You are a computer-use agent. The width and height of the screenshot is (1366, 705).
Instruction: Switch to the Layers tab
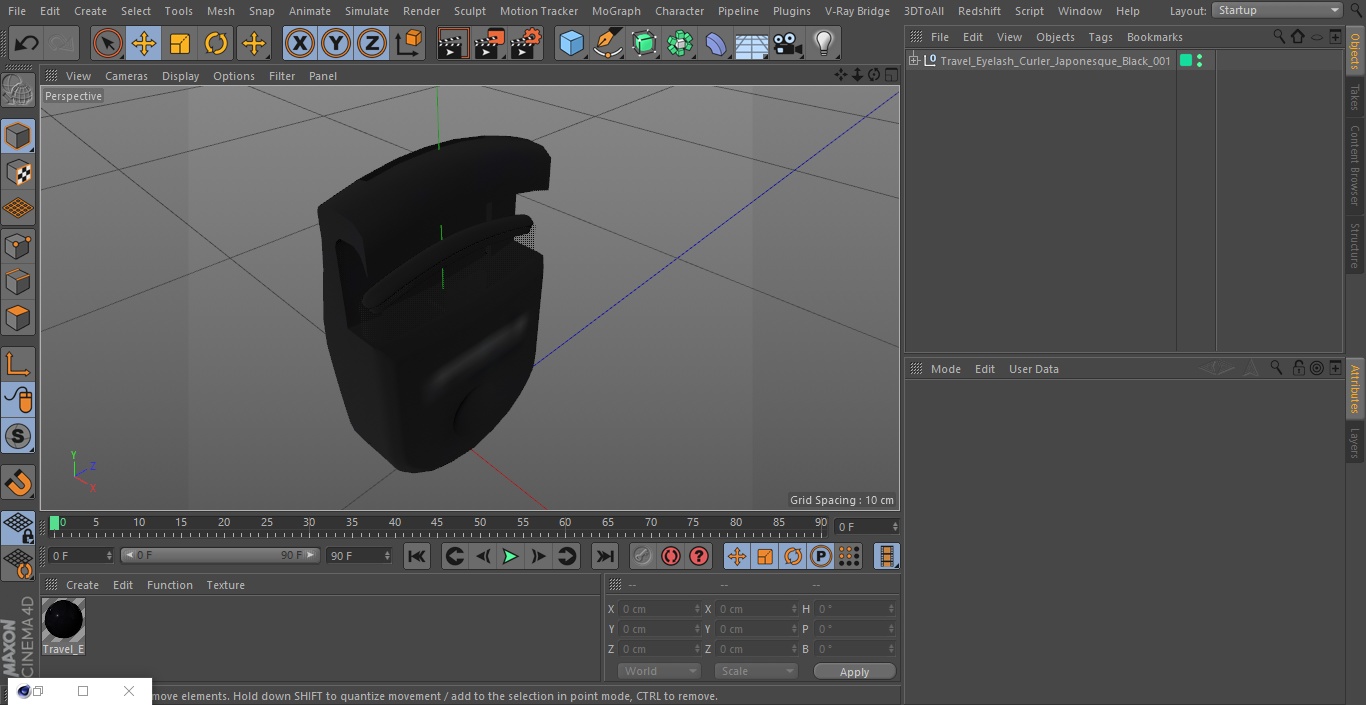pos(1355,443)
